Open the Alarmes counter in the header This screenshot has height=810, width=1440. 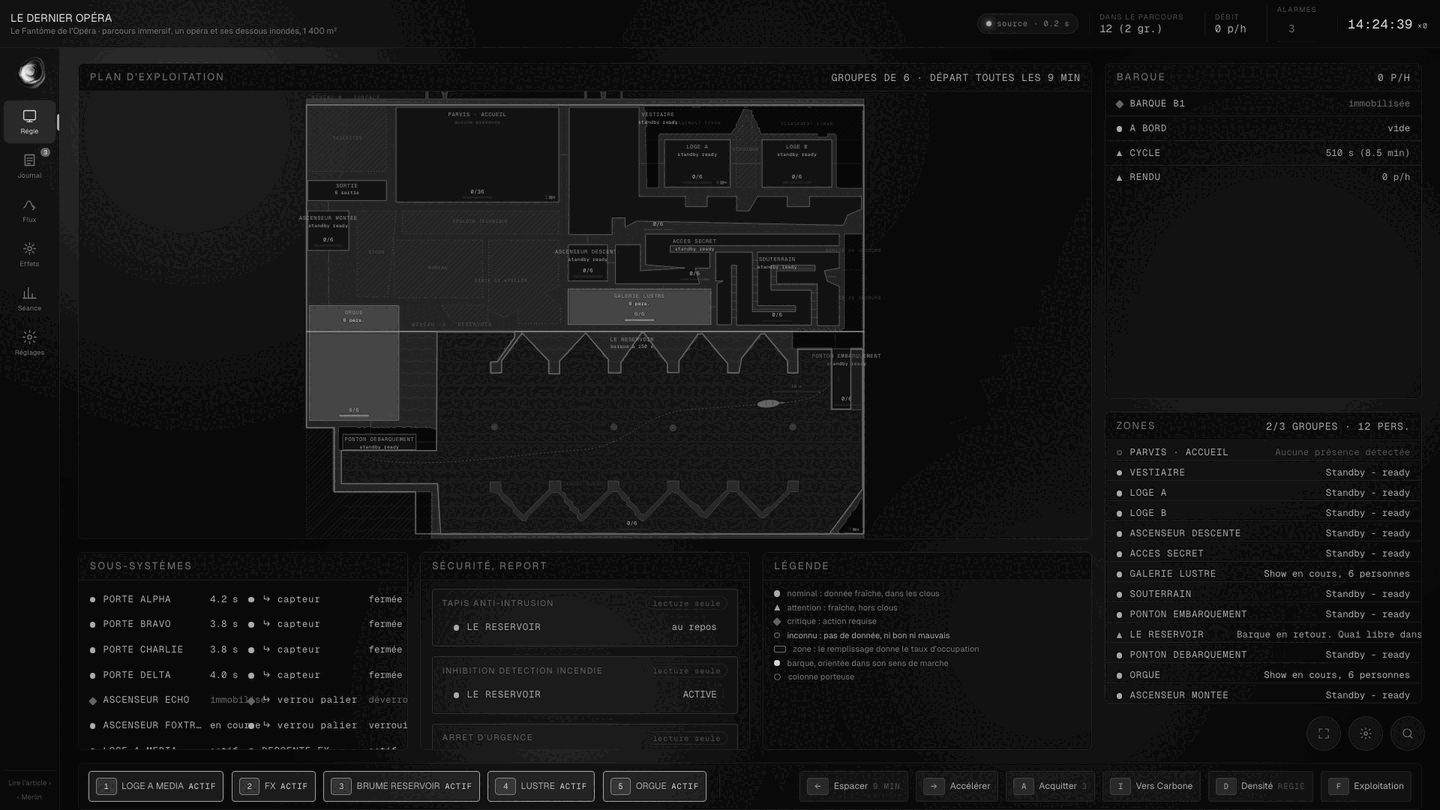[1296, 22]
